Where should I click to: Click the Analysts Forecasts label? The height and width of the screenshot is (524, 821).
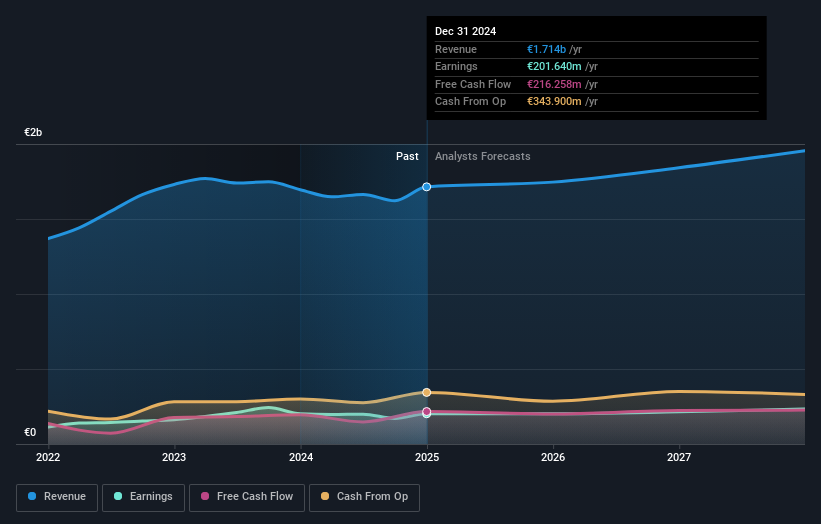(483, 156)
